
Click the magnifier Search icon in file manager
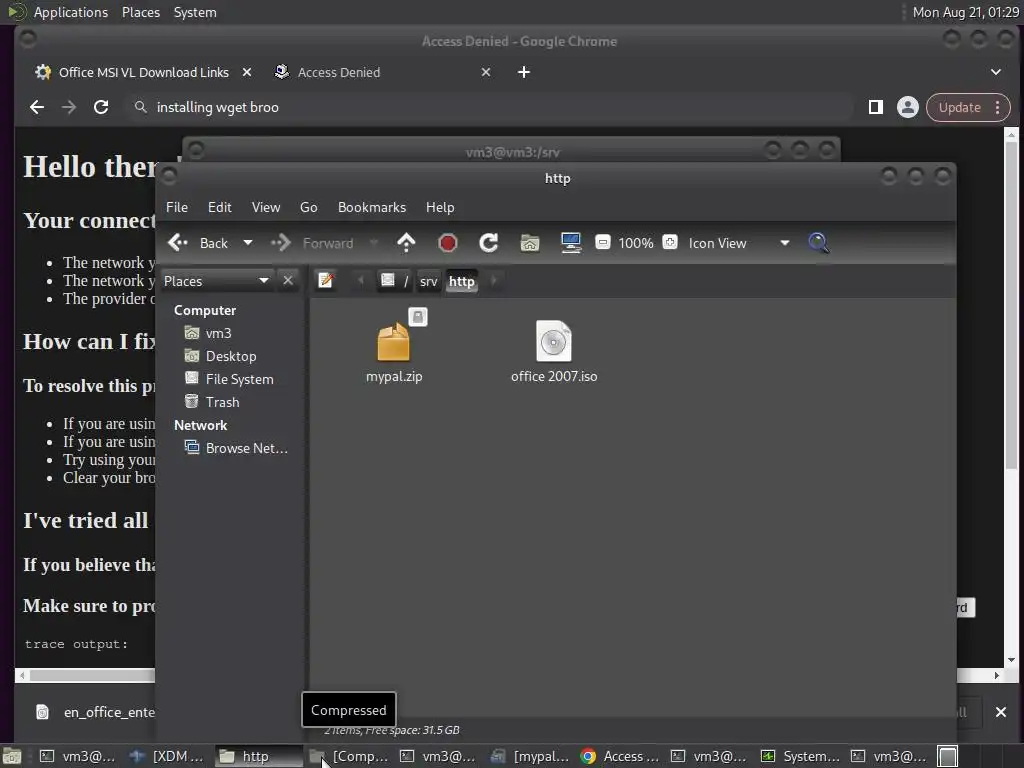click(818, 243)
